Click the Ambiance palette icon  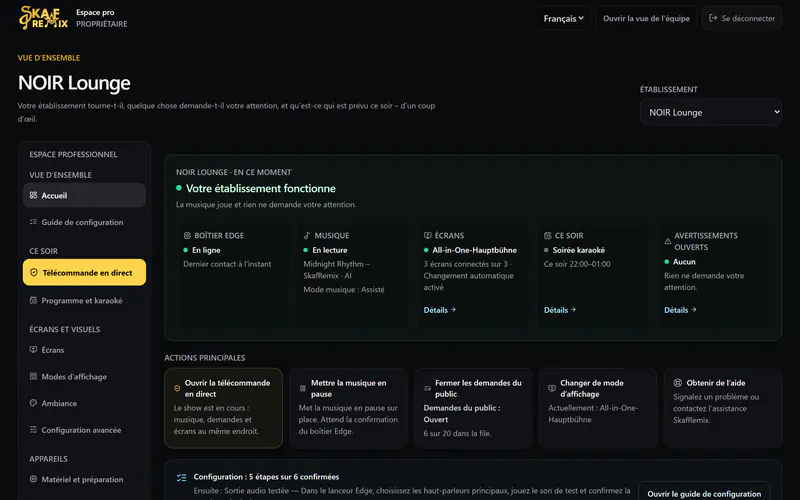tap(33, 403)
